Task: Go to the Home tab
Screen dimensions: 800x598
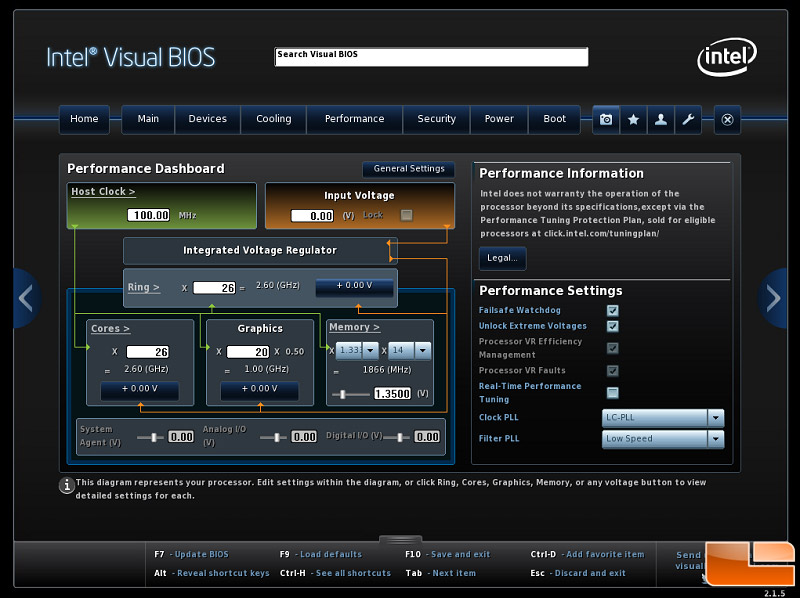Action: coord(84,119)
